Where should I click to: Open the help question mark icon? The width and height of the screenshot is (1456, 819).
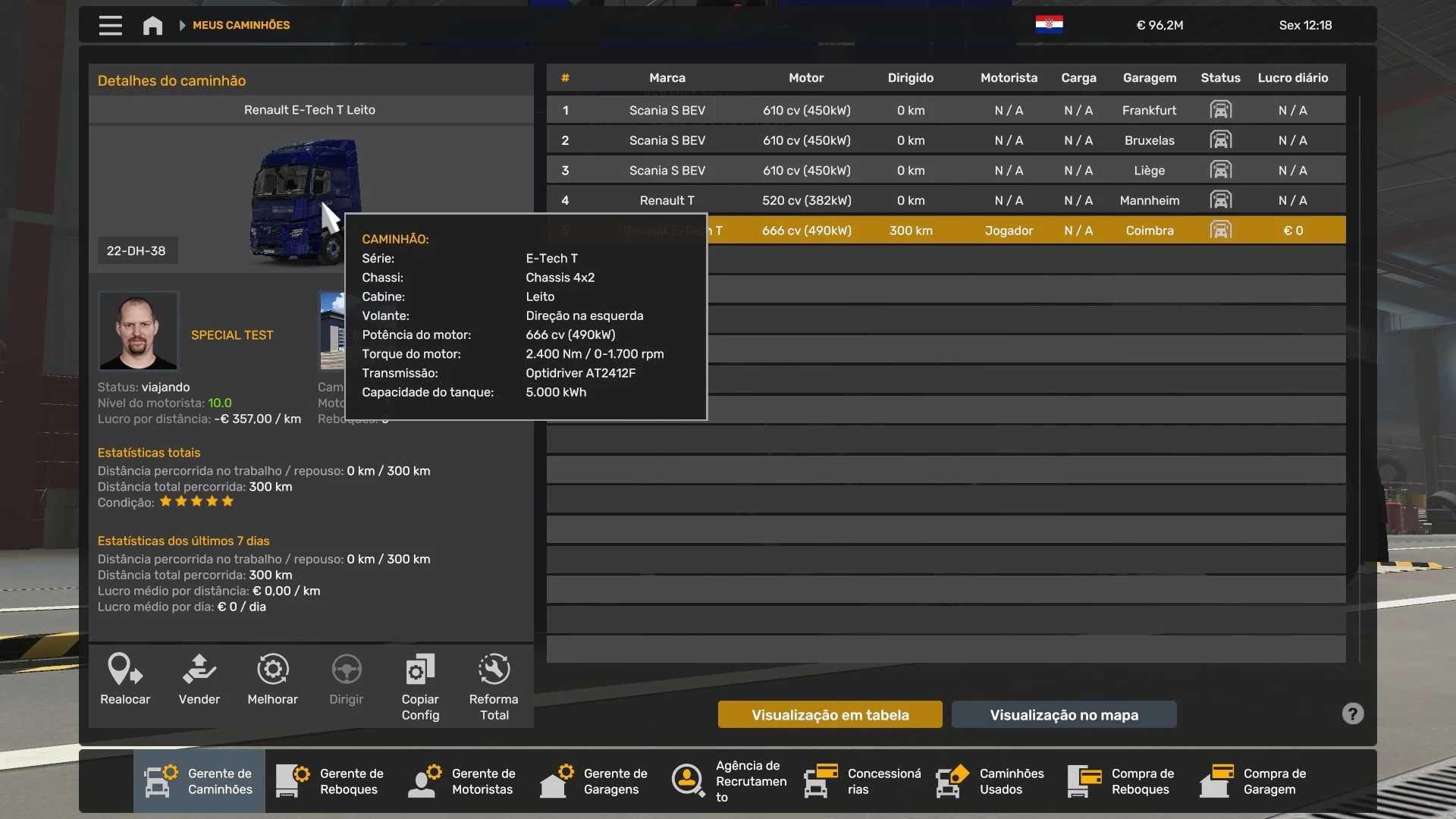(x=1352, y=714)
